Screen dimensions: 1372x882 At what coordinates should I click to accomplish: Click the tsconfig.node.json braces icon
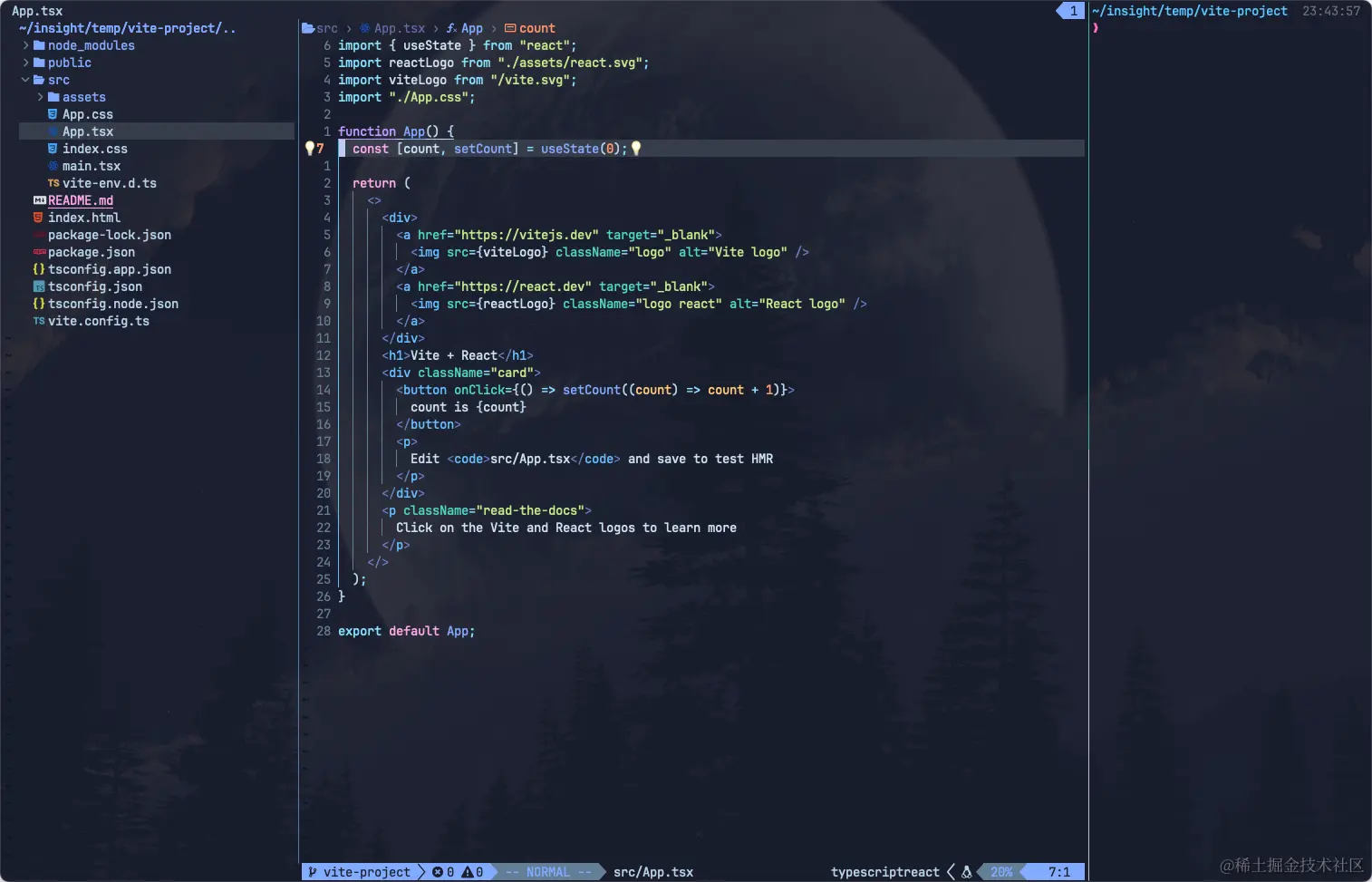coord(39,304)
